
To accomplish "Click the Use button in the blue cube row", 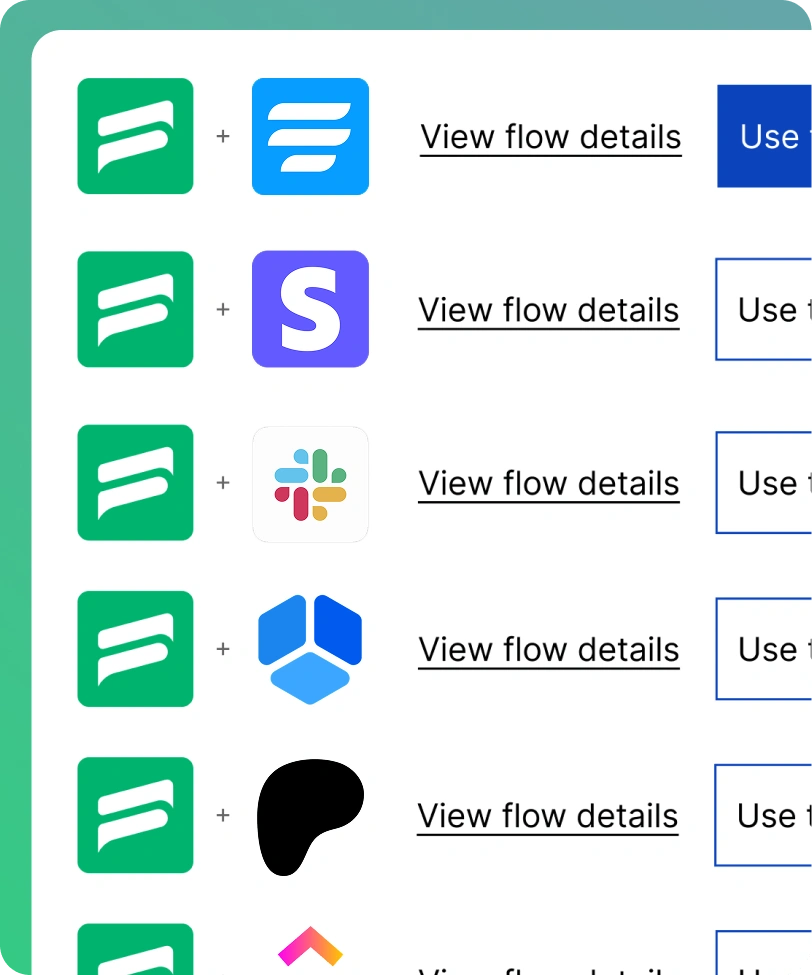I will coord(764,649).
